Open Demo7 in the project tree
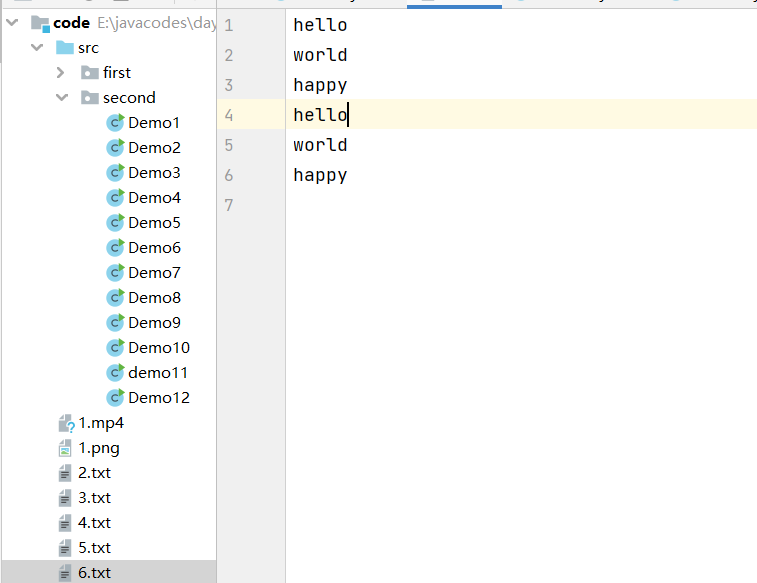The width and height of the screenshot is (757, 583). point(154,273)
